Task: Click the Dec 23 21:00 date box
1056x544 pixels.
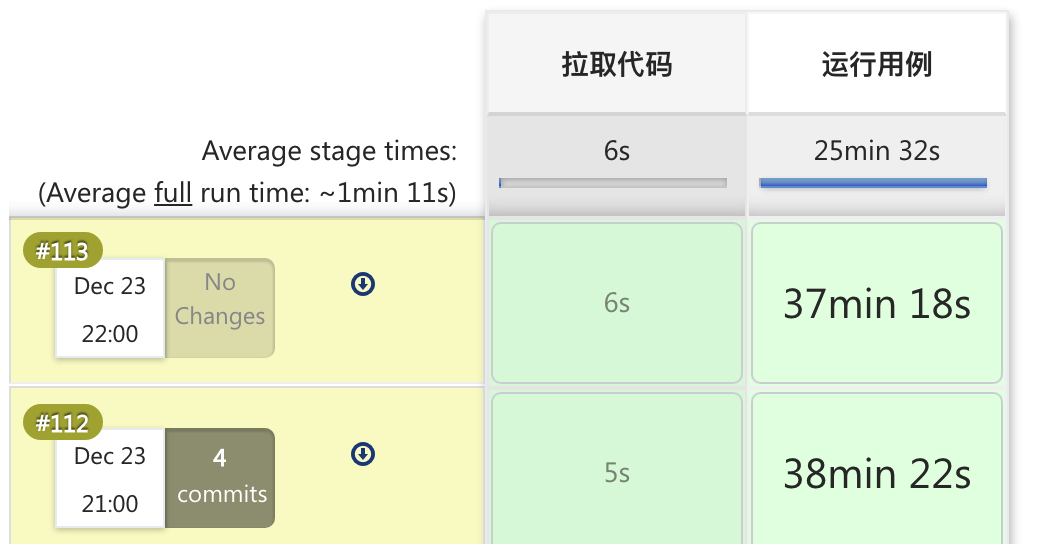Action: pos(110,479)
